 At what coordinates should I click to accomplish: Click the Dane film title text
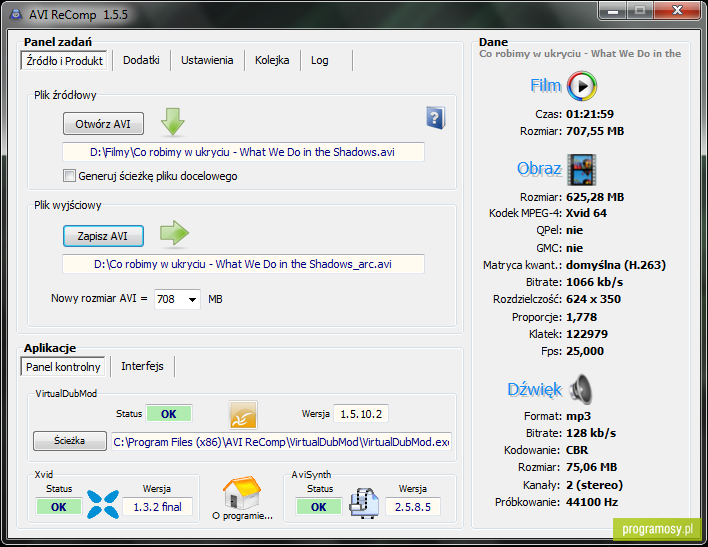click(580, 54)
